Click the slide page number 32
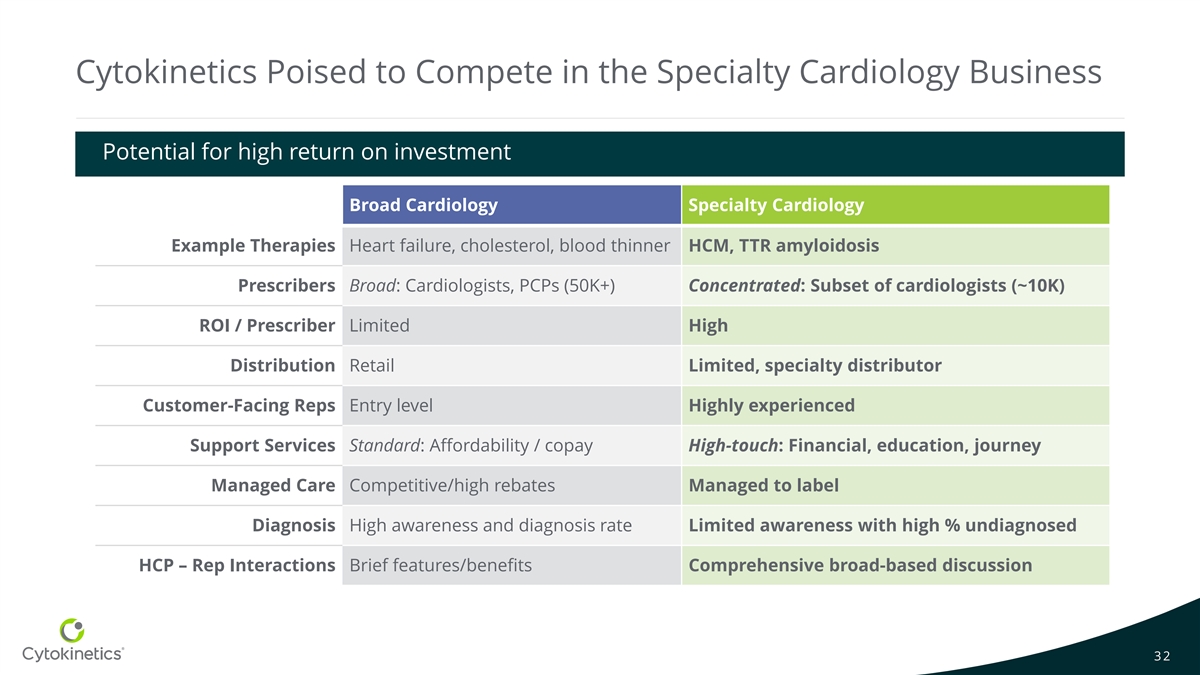The image size is (1200, 675). 1162,656
